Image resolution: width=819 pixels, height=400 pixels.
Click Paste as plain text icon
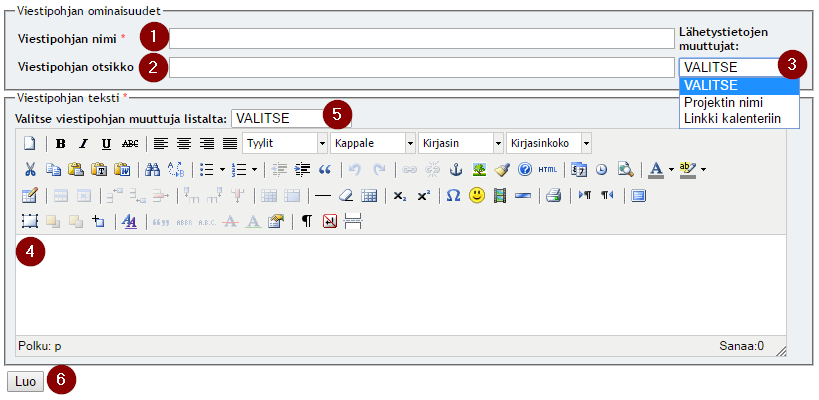[99, 169]
